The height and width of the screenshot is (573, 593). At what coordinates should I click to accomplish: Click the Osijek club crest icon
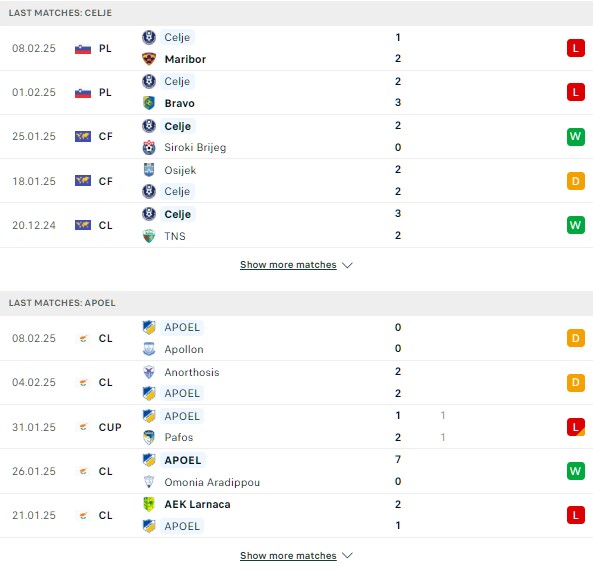point(149,170)
